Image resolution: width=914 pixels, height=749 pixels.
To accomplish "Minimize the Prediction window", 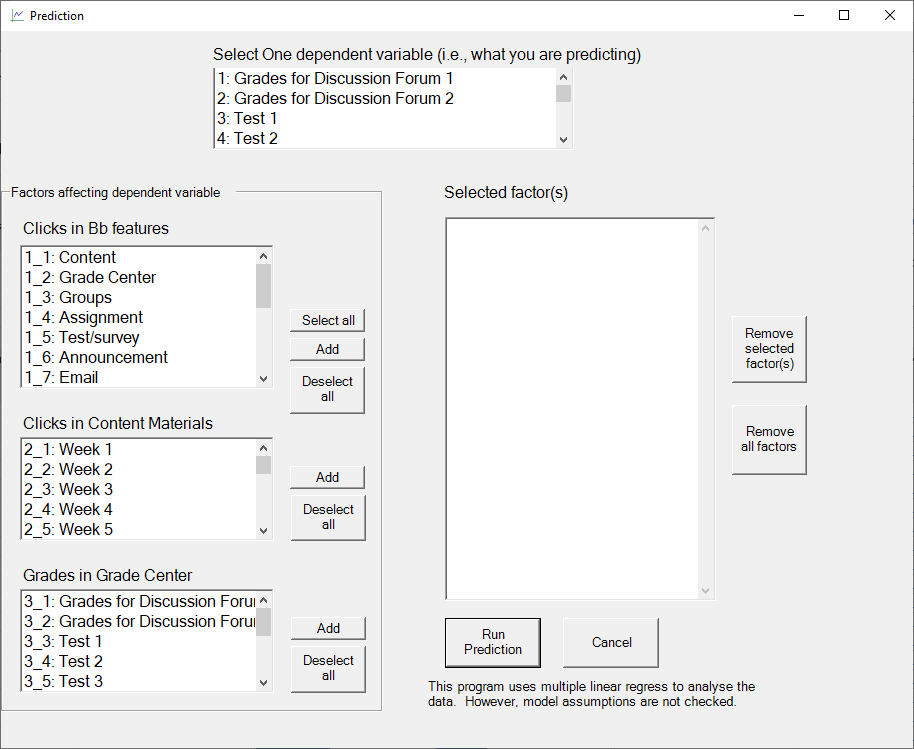I will (799, 16).
